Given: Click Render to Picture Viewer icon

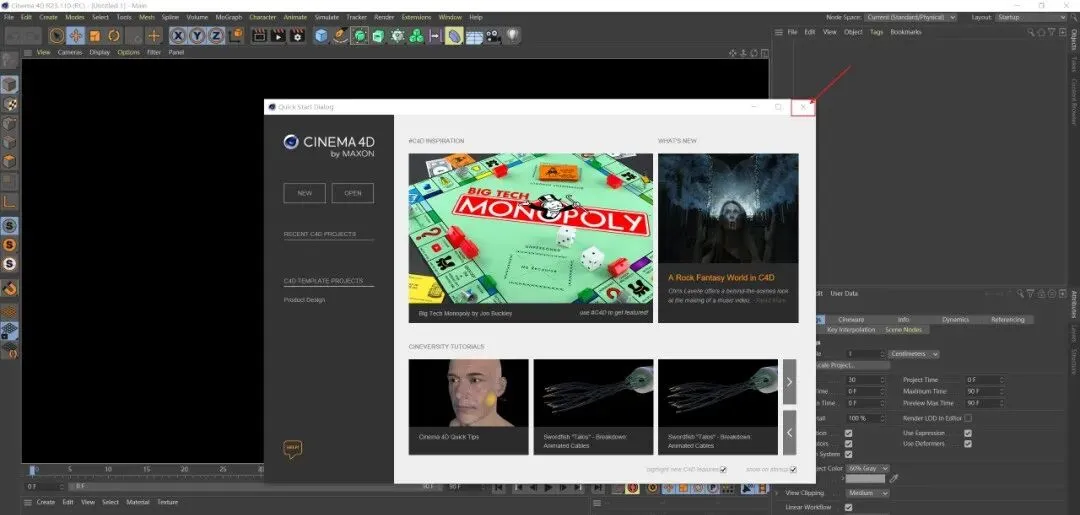Looking at the screenshot, I should tap(278, 35).
